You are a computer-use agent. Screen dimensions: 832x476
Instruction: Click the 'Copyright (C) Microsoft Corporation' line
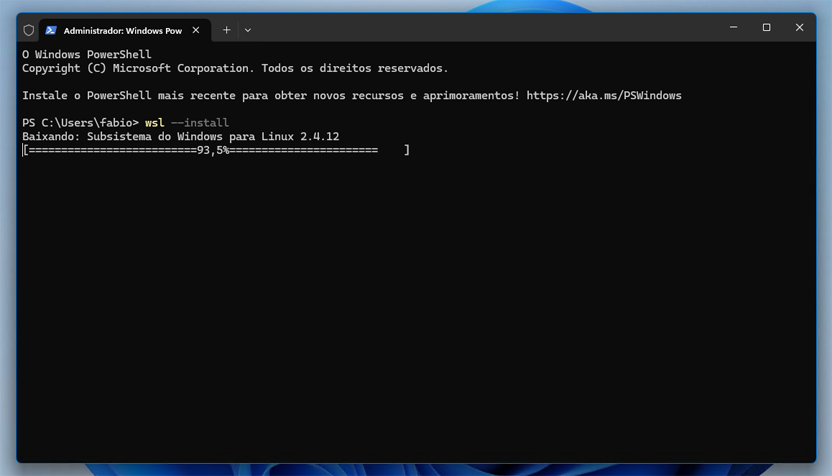click(x=235, y=68)
